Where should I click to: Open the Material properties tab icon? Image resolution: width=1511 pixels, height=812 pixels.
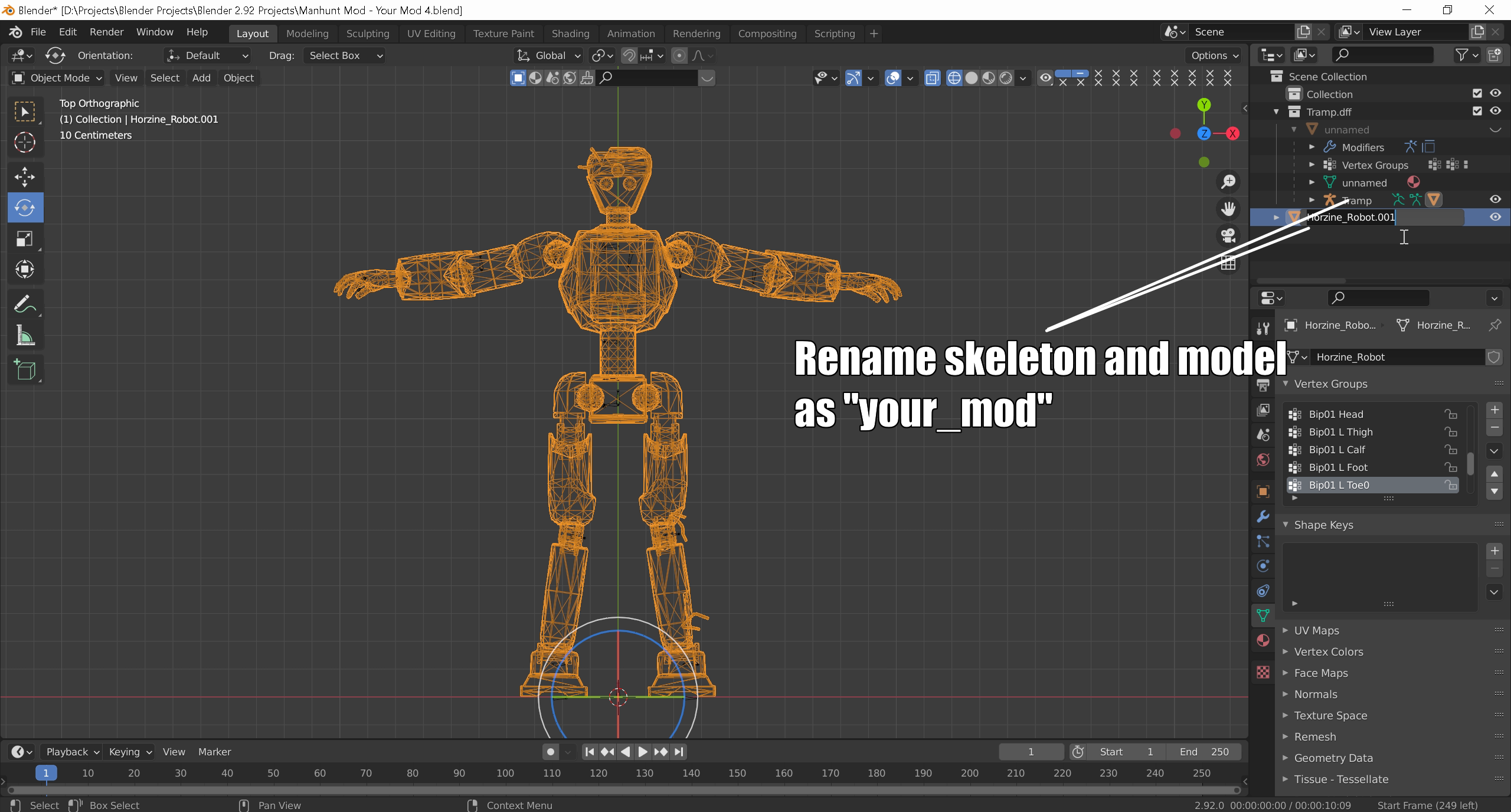(x=1263, y=640)
